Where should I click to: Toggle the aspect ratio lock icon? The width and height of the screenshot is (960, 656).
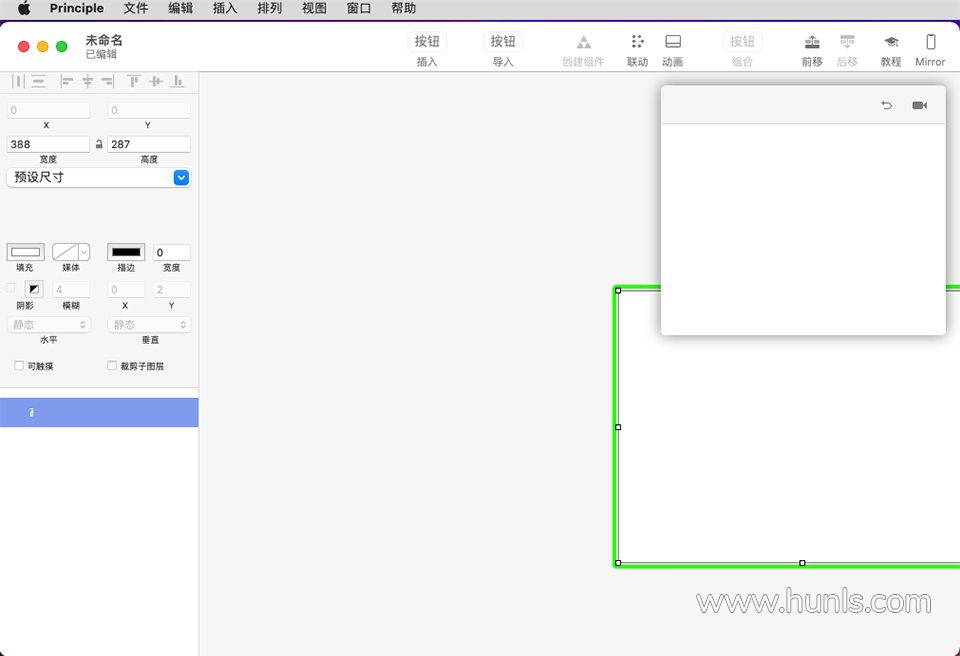pos(99,144)
